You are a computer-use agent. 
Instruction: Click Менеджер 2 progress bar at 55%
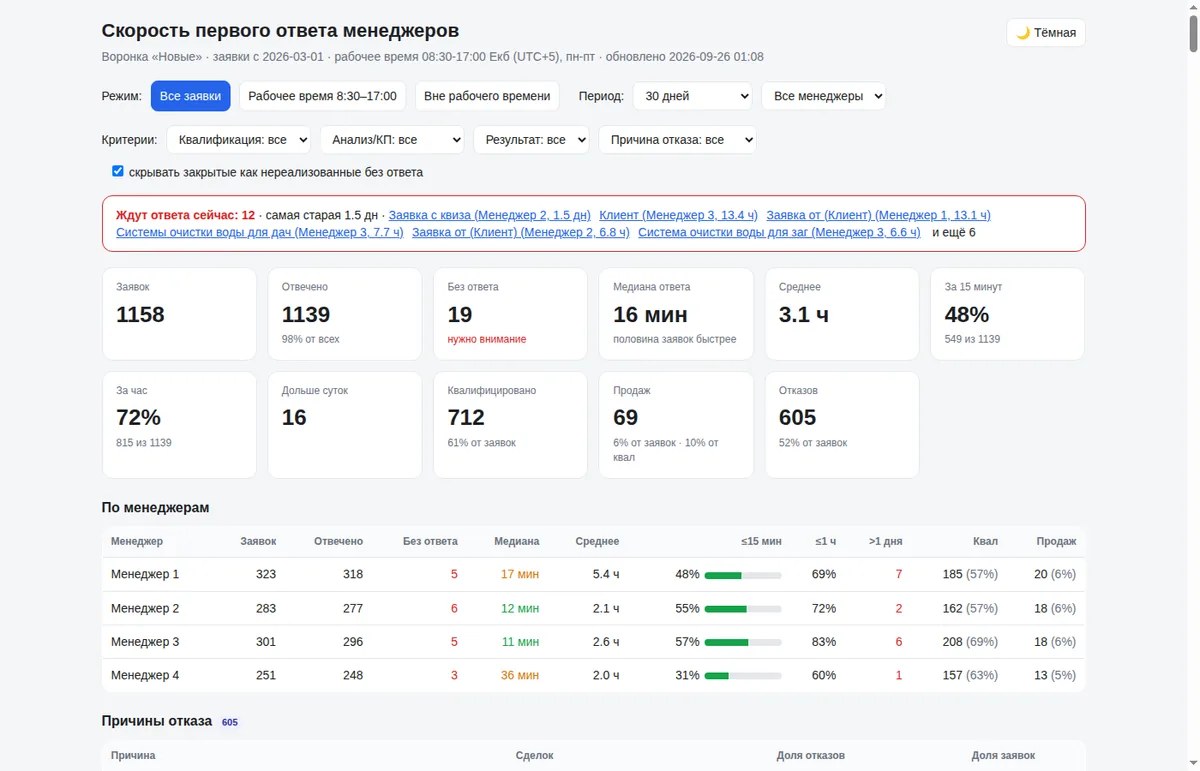(x=743, y=609)
